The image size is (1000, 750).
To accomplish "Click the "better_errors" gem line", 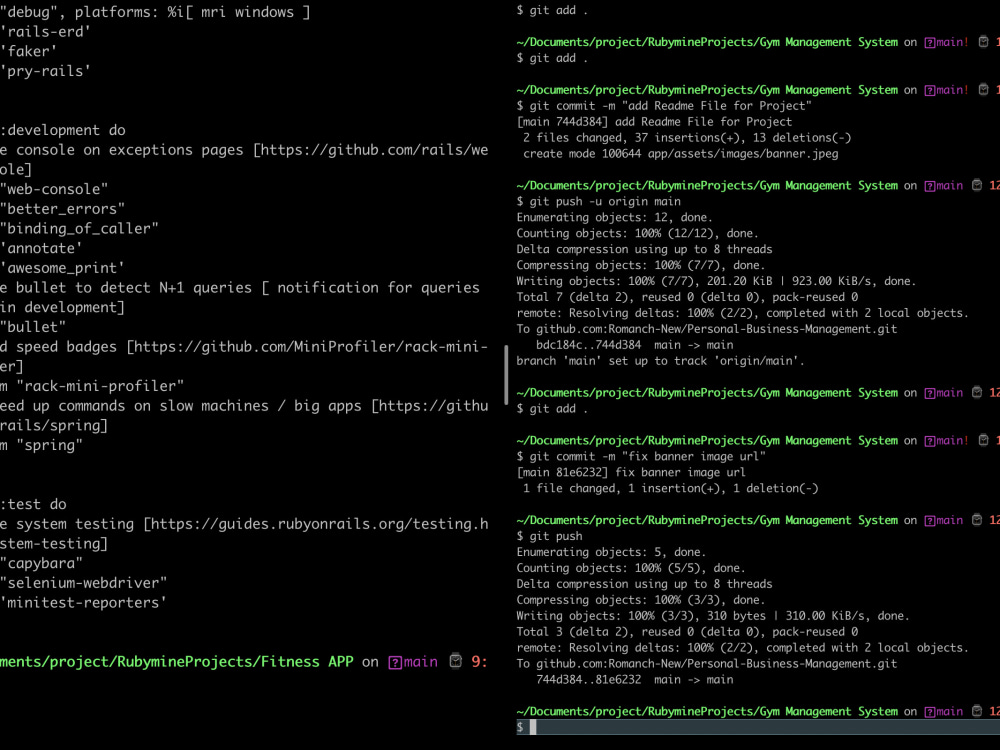I will (x=62, y=209).
